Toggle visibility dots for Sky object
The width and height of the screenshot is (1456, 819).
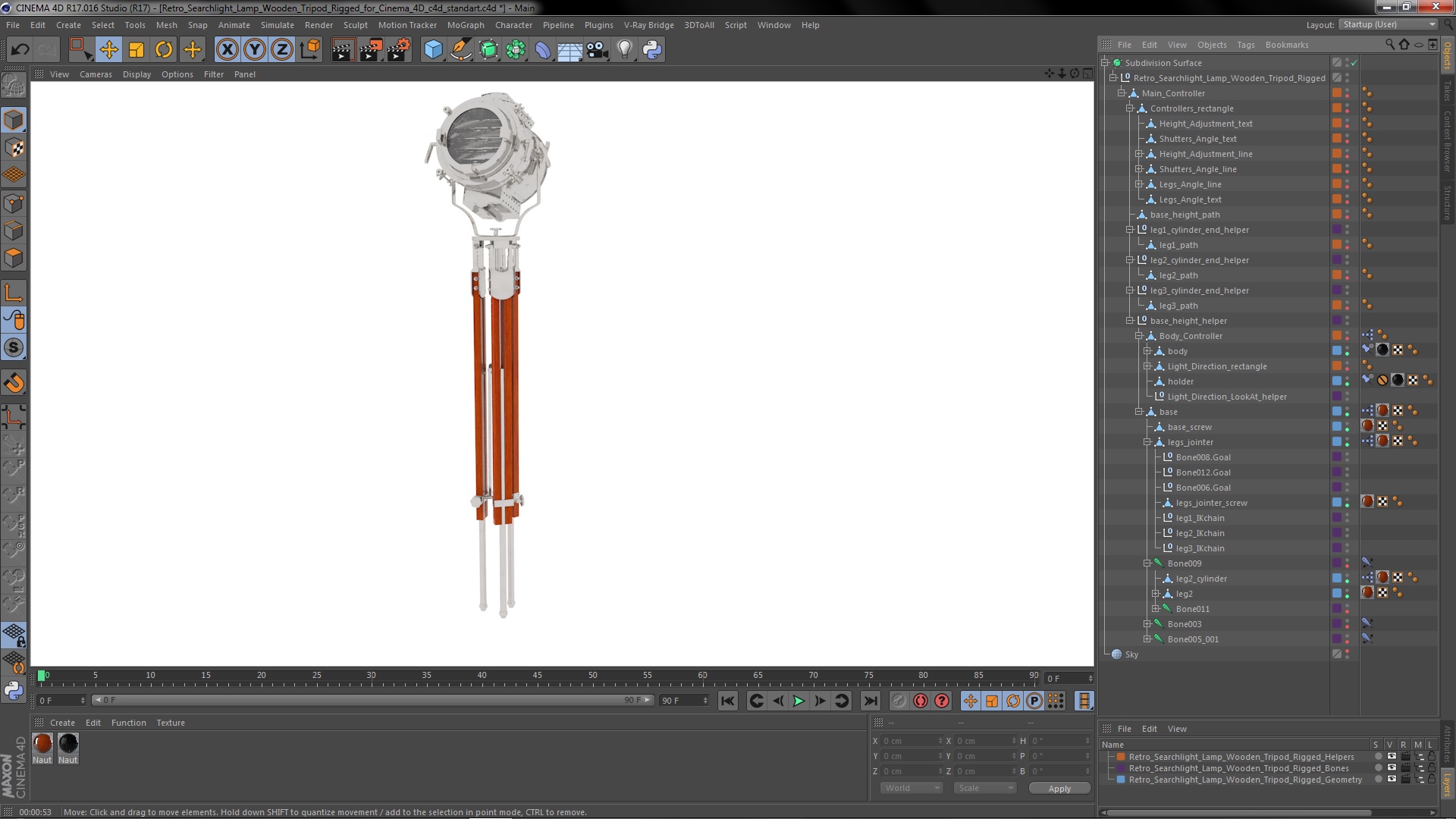[x=1347, y=654]
